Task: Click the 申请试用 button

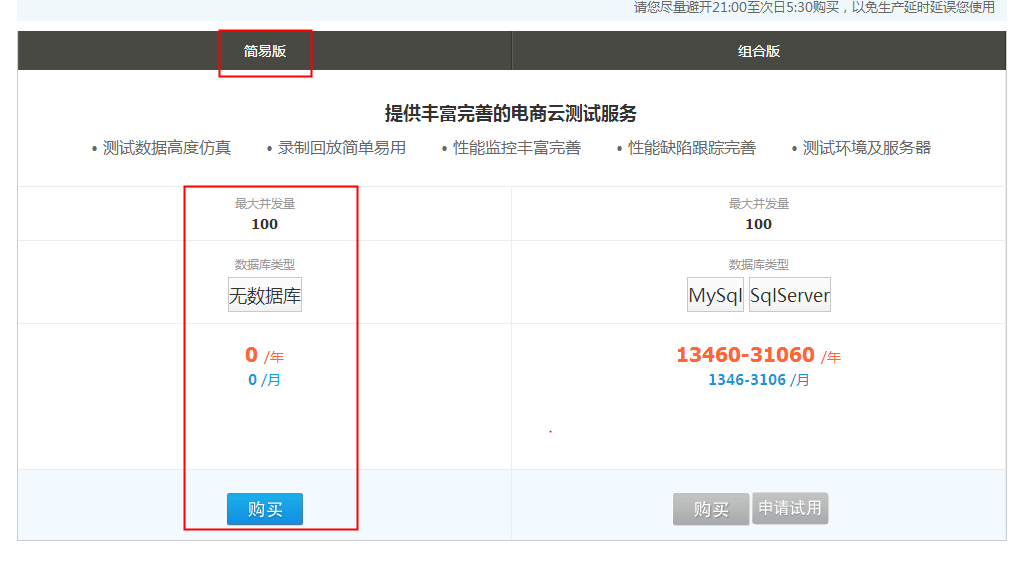Action: [x=790, y=508]
